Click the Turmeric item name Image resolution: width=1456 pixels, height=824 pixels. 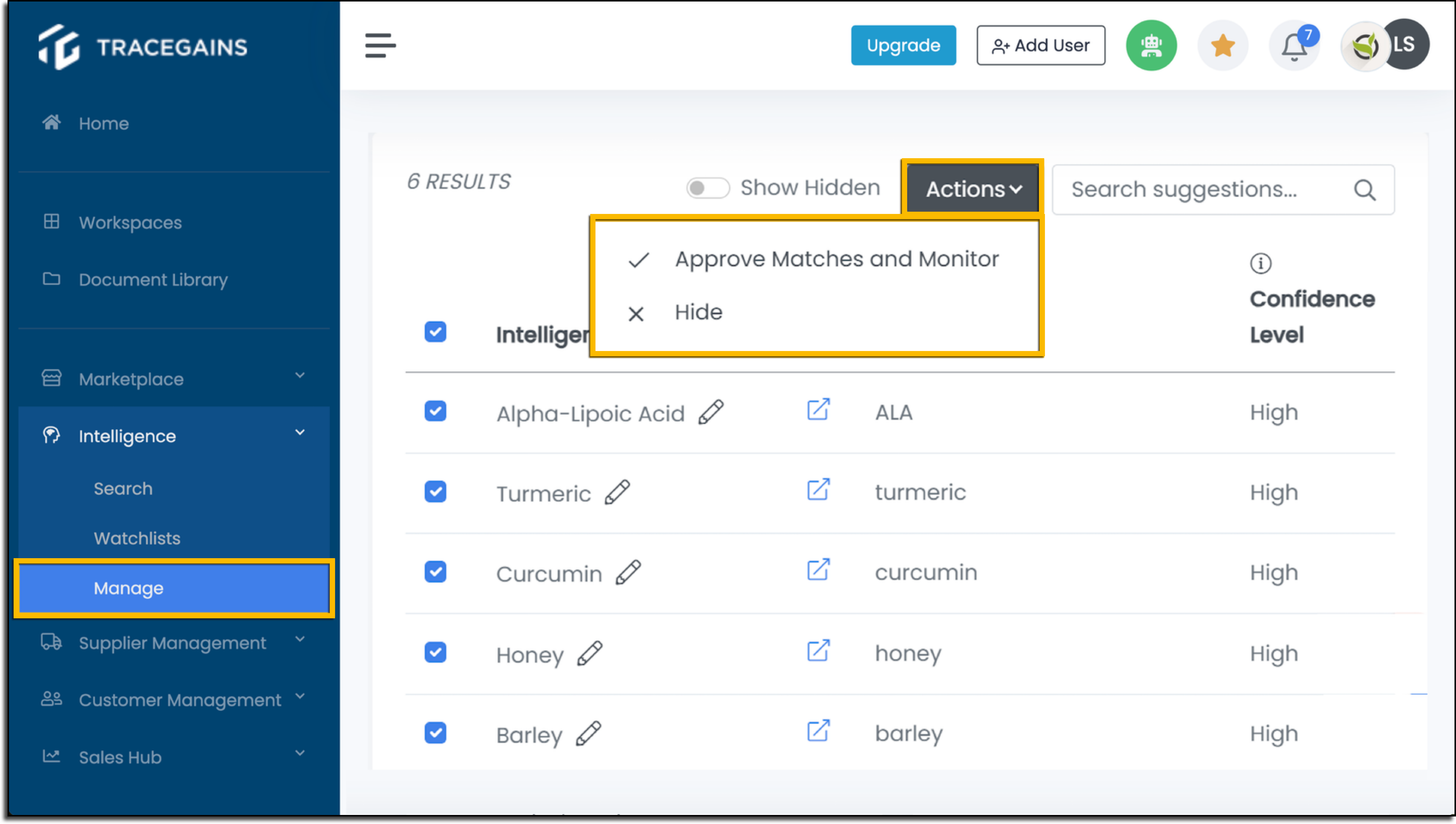click(543, 493)
